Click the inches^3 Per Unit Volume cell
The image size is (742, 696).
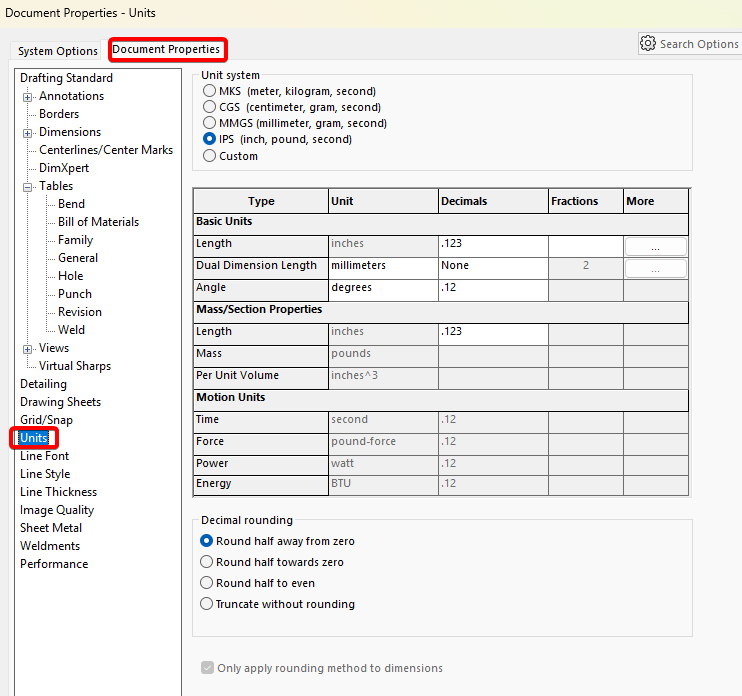(383, 378)
